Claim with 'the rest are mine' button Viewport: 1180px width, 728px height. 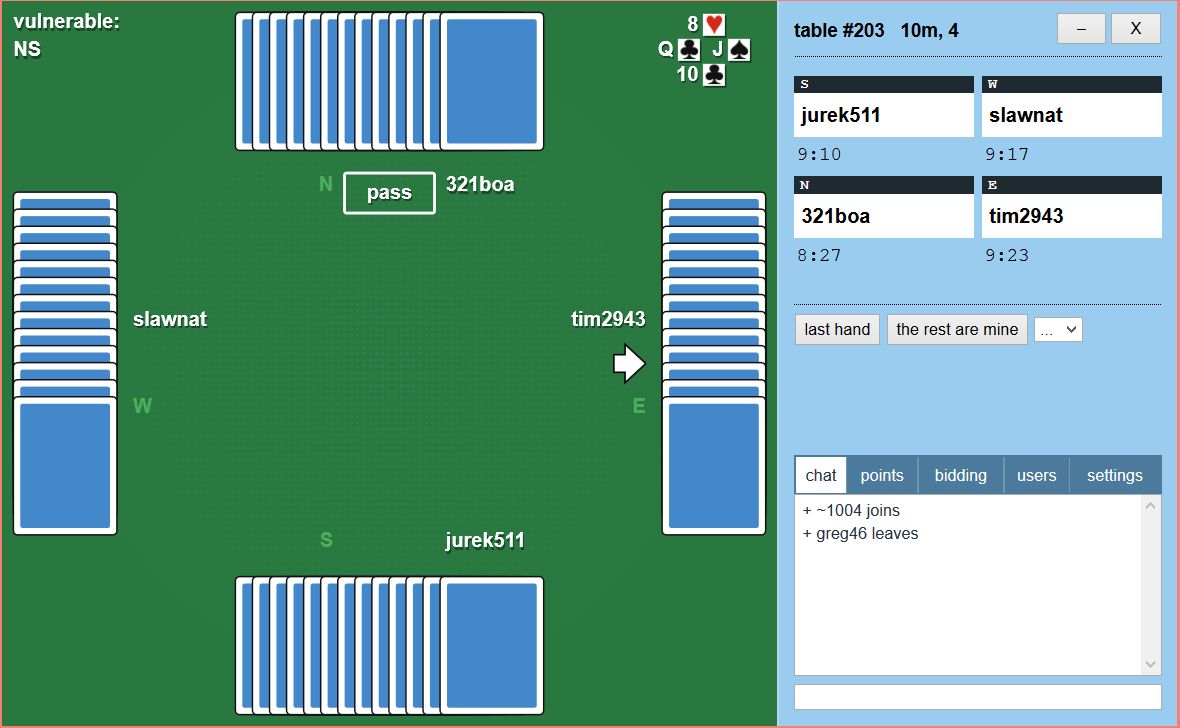(x=957, y=329)
